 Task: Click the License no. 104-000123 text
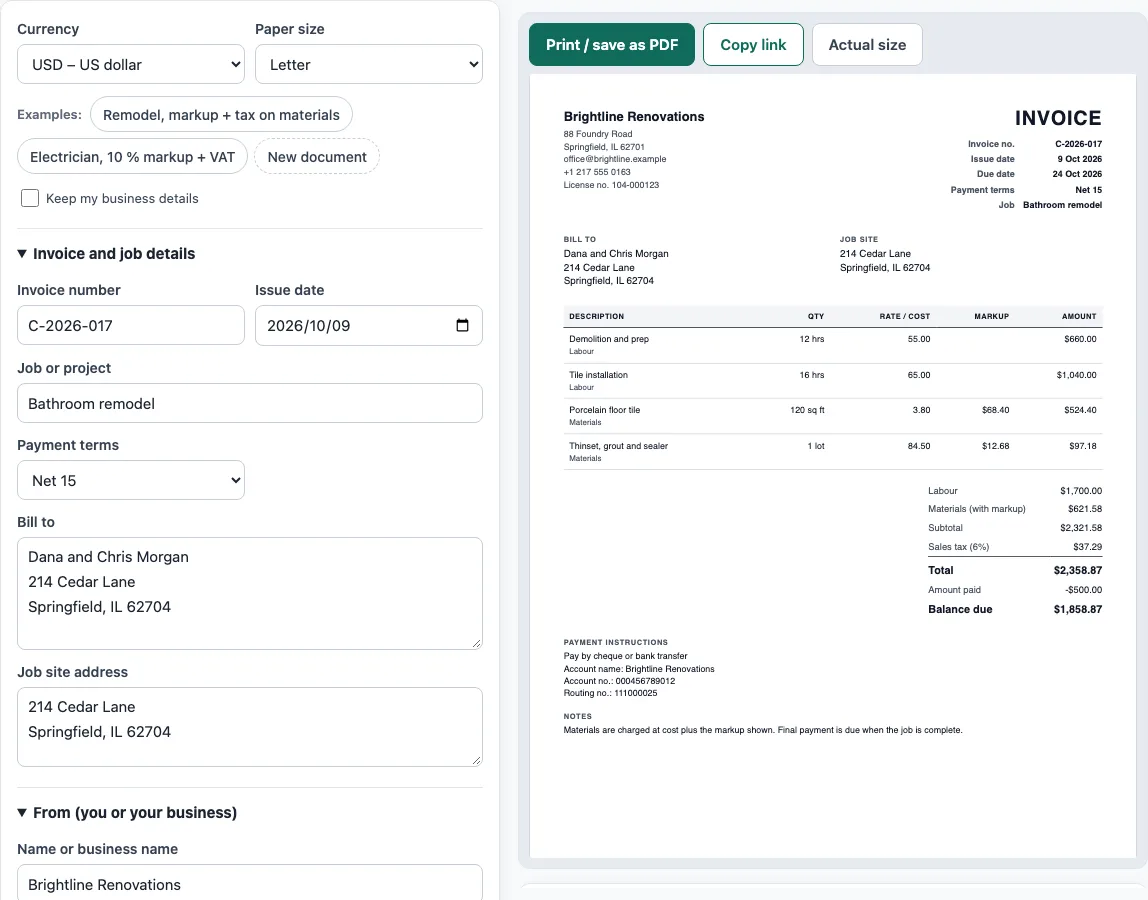click(611, 185)
